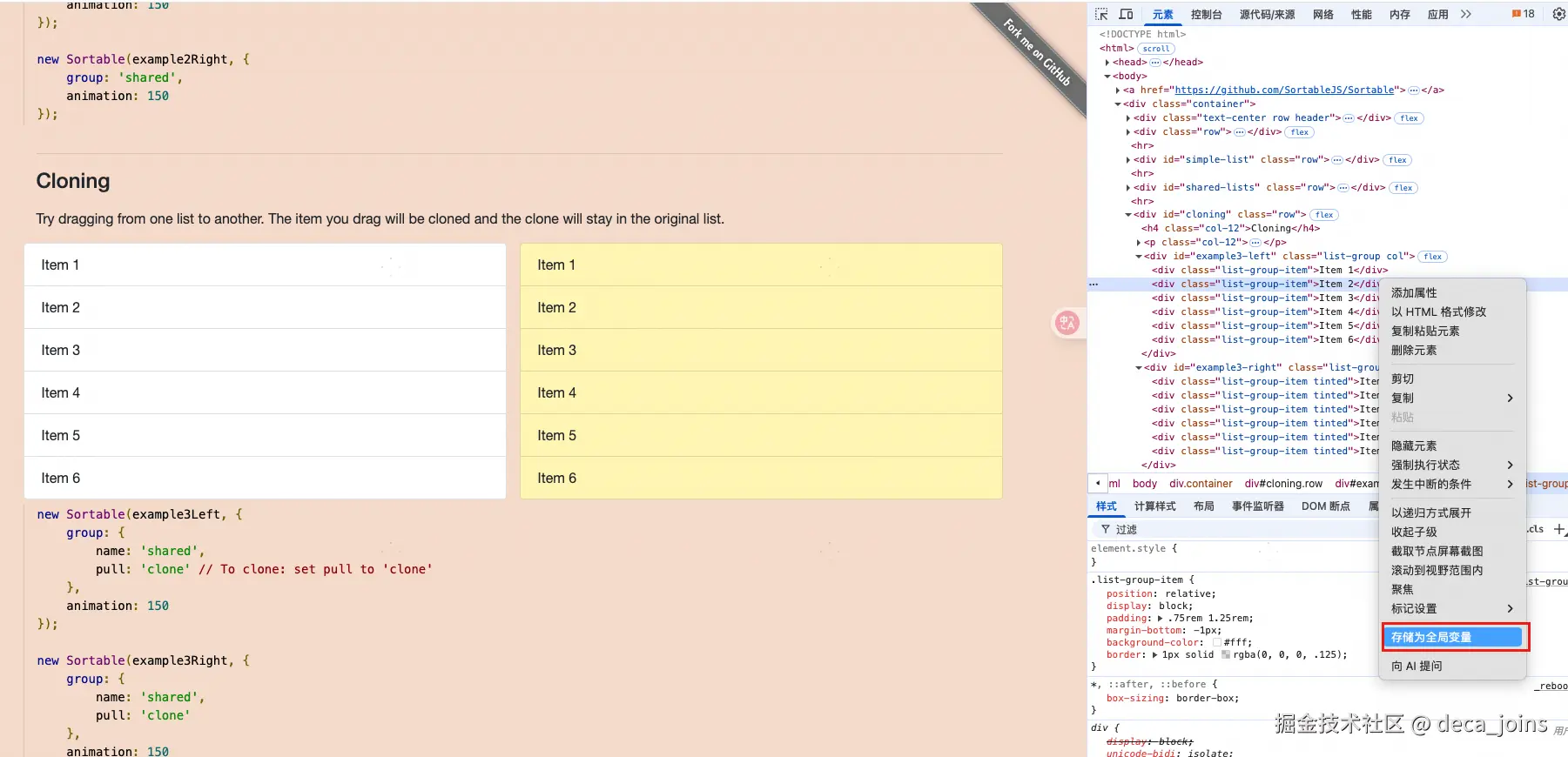Image resolution: width=1568 pixels, height=757 pixels.
Task: Click the flex badge on text-center row header div
Action: (x=1409, y=118)
